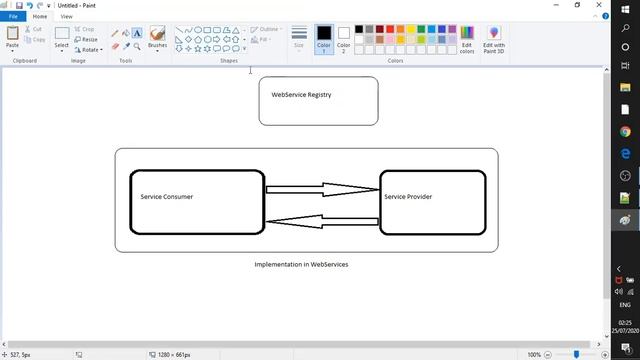Click the Paste clipboard icon

(x=13, y=33)
